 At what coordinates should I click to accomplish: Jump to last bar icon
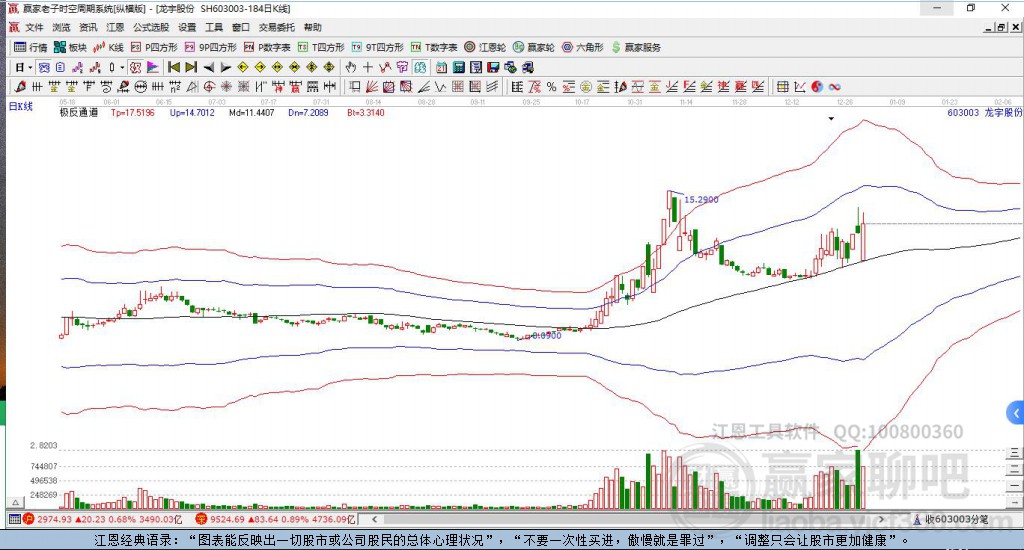pyautogui.click(x=191, y=67)
